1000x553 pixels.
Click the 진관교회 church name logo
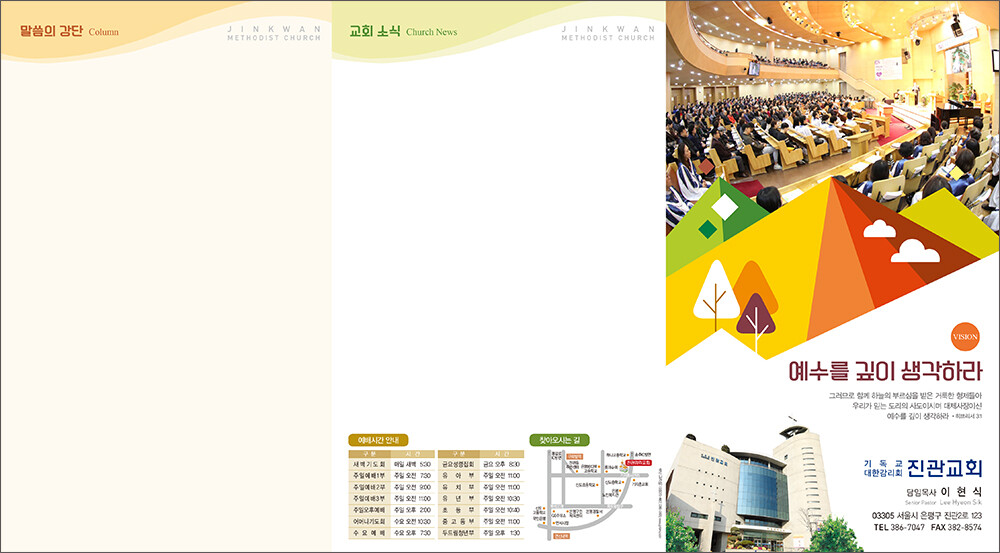click(x=945, y=468)
